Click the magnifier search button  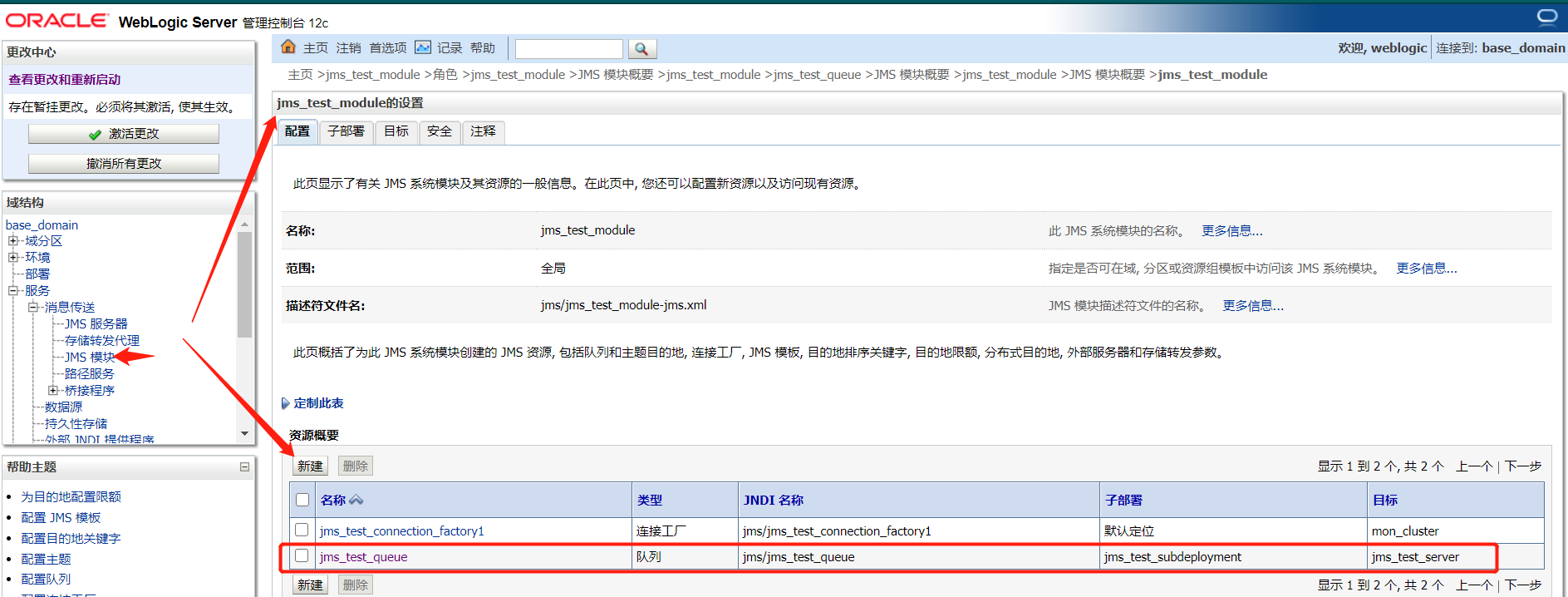[x=641, y=49]
